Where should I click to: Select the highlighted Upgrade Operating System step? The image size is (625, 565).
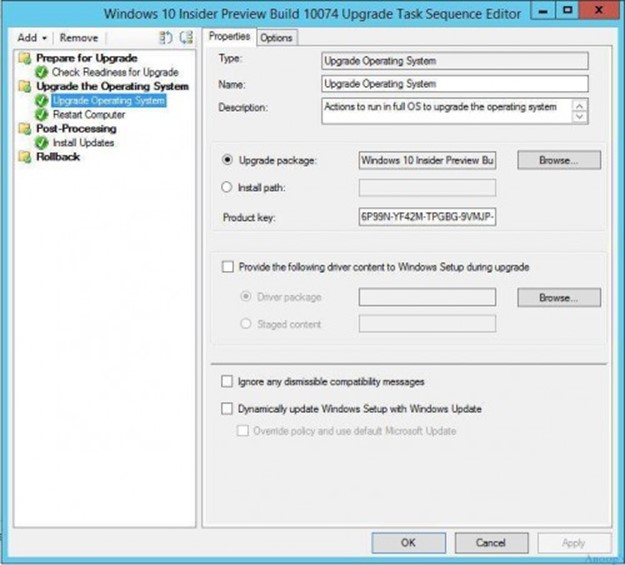click(109, 100)
